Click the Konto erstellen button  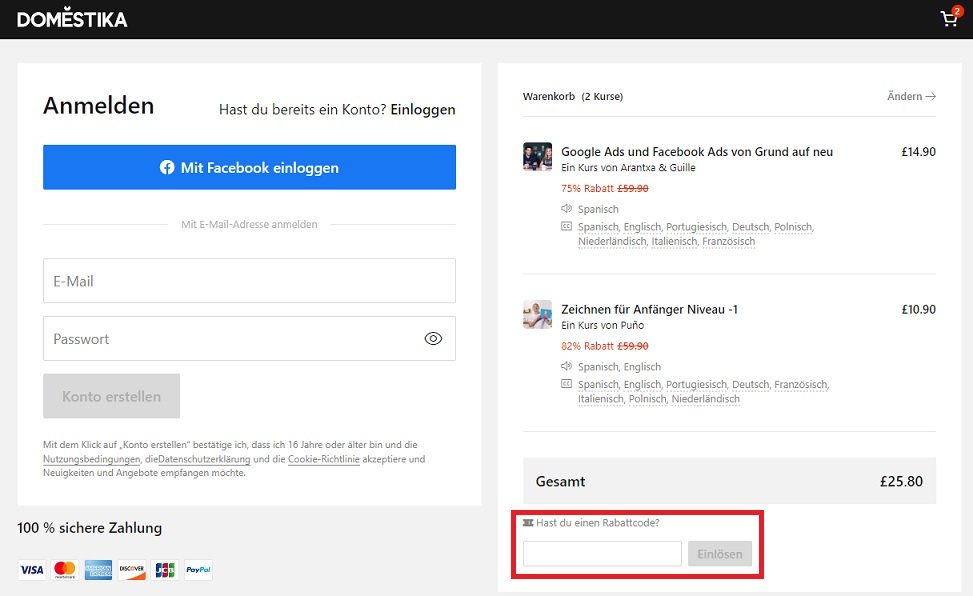111,396
